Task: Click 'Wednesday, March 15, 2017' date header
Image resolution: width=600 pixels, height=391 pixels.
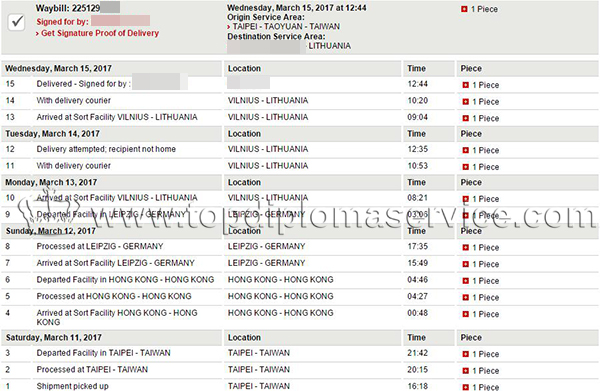Action: tap(58, 68)
